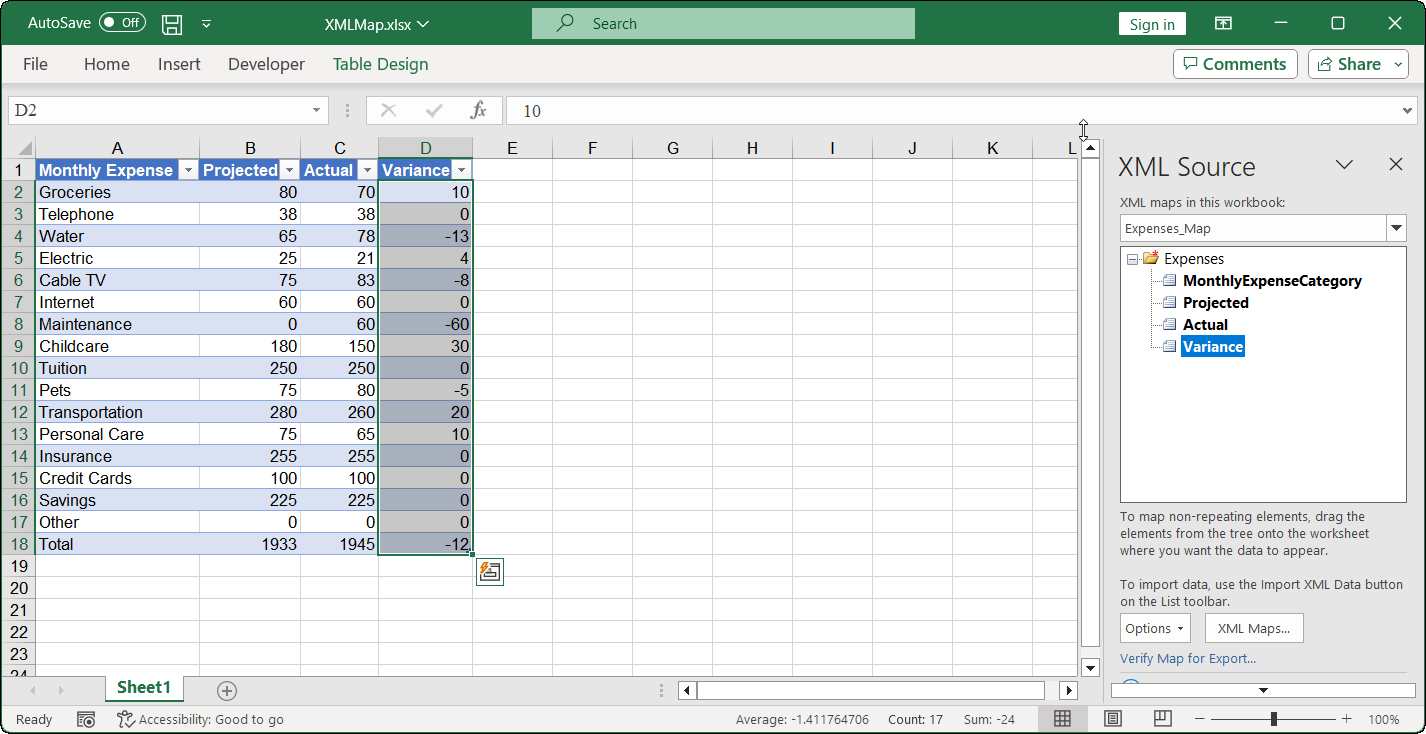The height and width of the screenshot is (734, 1426).
Task: Close the XML Source pane
Action: 1396,165
